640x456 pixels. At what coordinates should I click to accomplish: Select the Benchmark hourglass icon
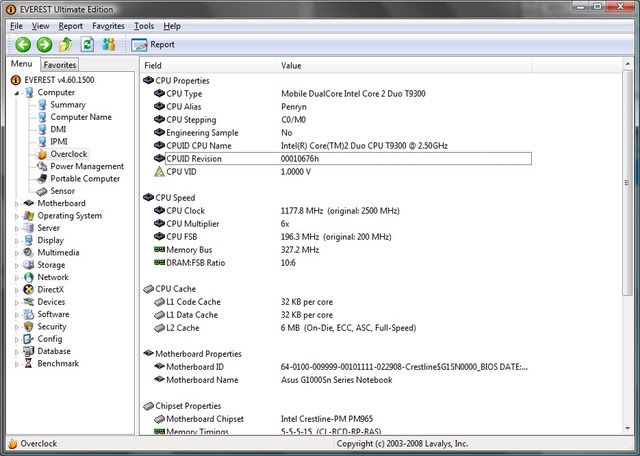click(x=29, y=363)
